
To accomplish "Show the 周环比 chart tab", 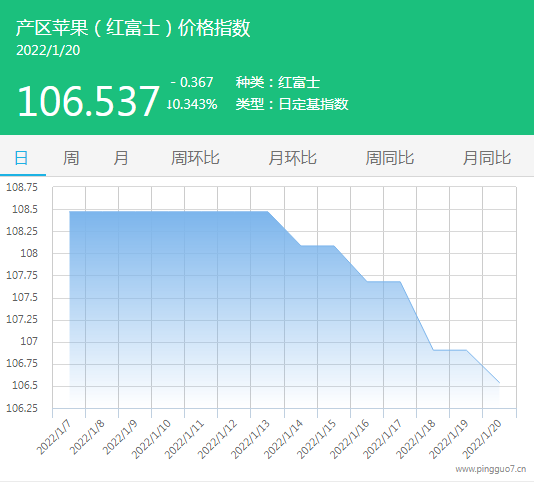I will click(195, 158).
